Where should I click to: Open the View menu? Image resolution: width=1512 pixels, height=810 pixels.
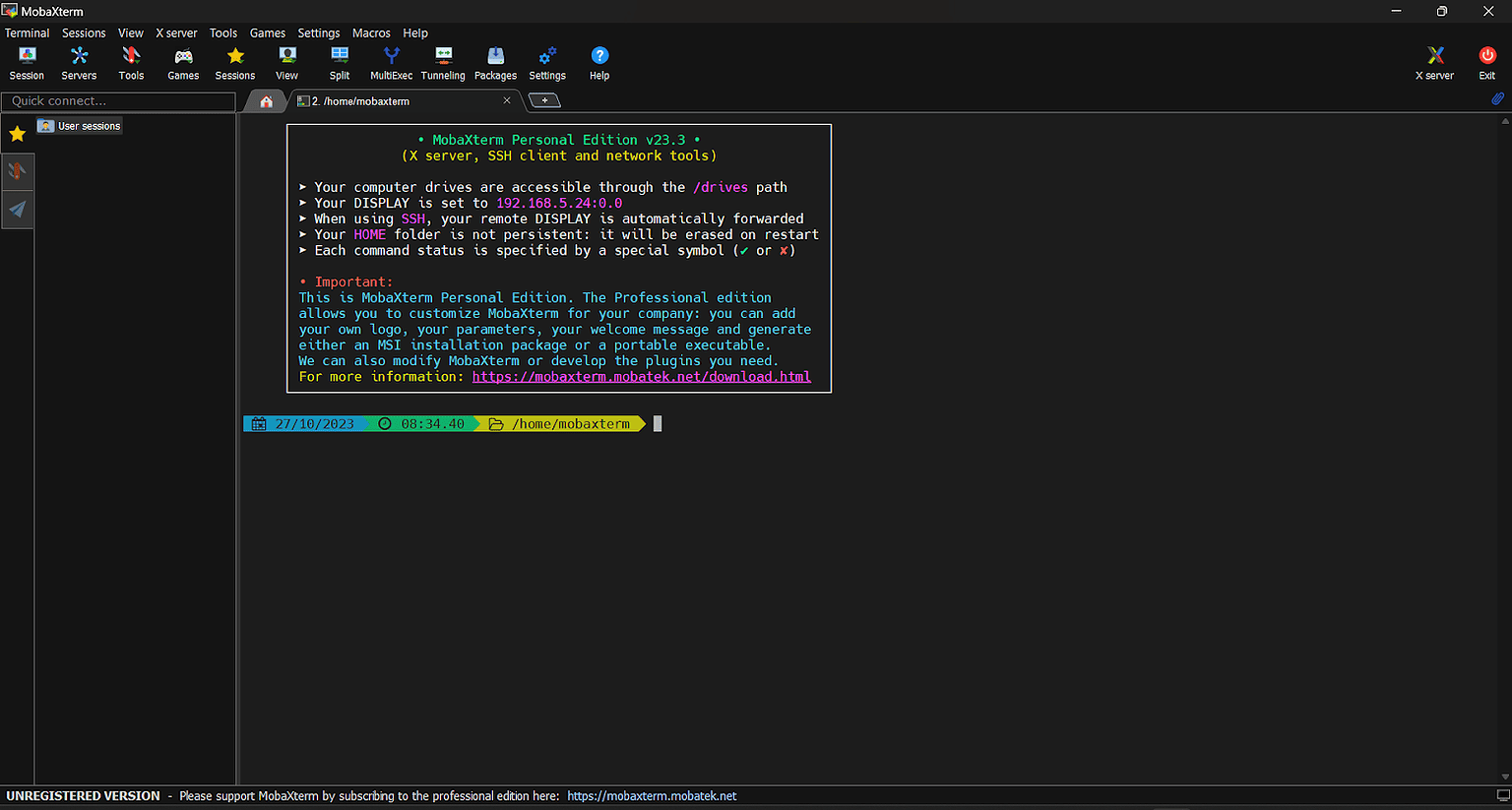pos(131,32)
